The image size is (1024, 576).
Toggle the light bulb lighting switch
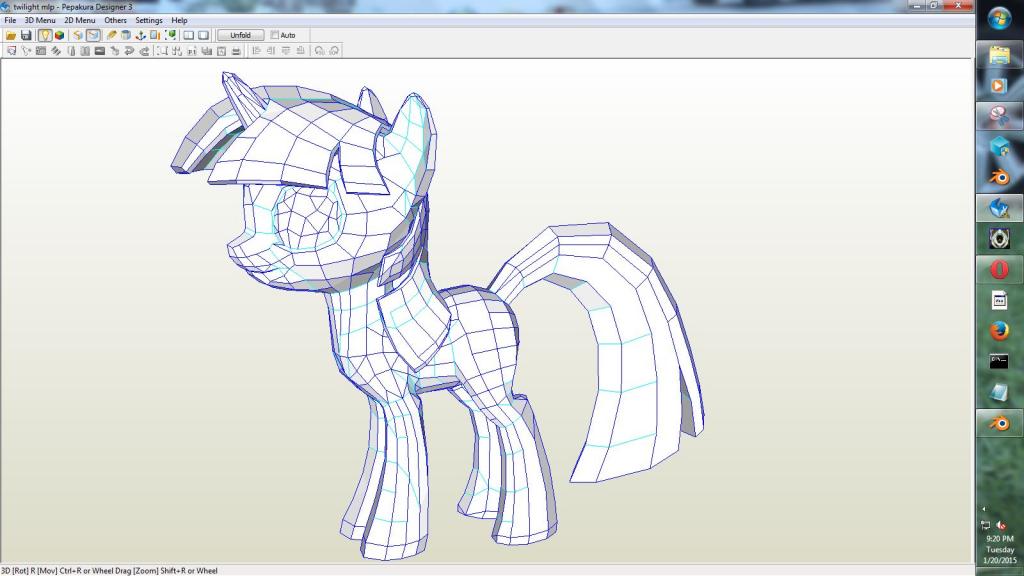tap(44, 35)
